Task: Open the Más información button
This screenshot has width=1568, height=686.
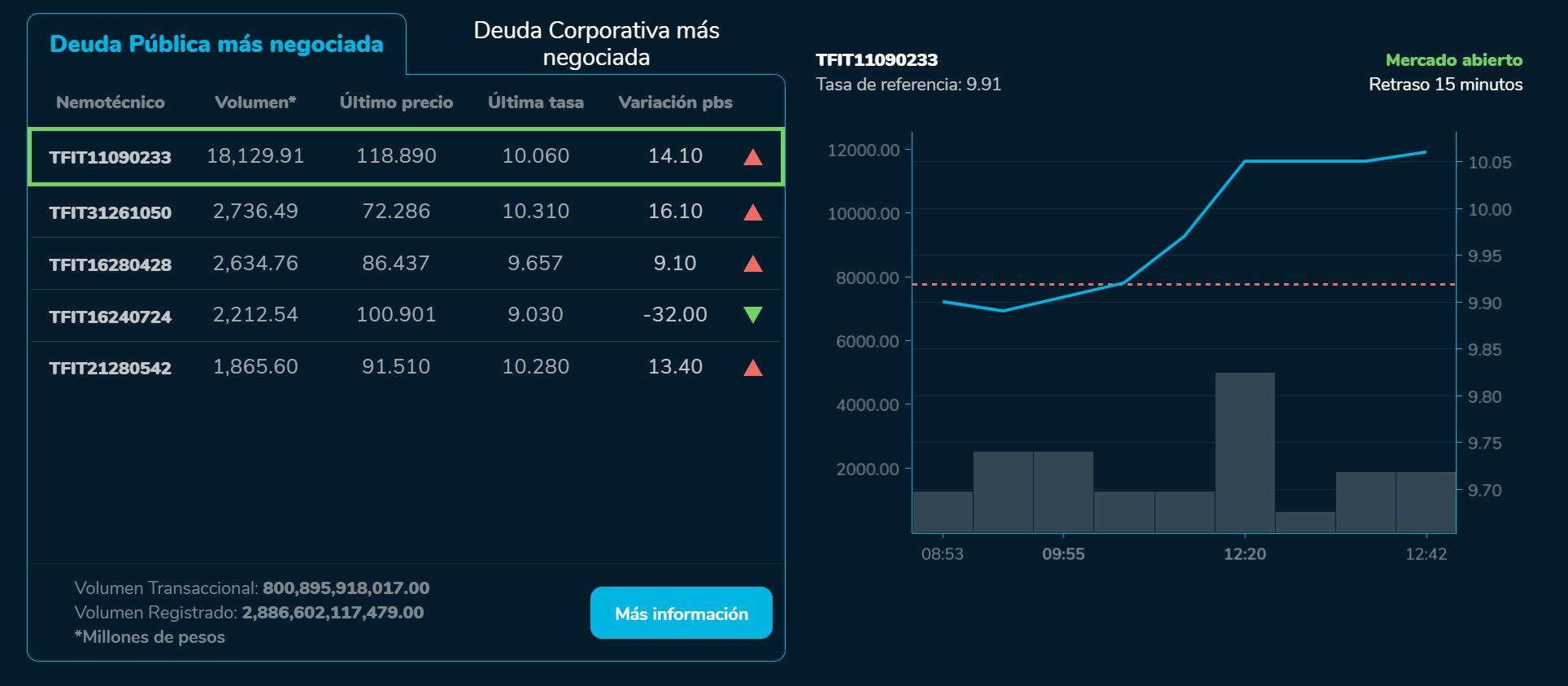Action: (x=681, y=614)
